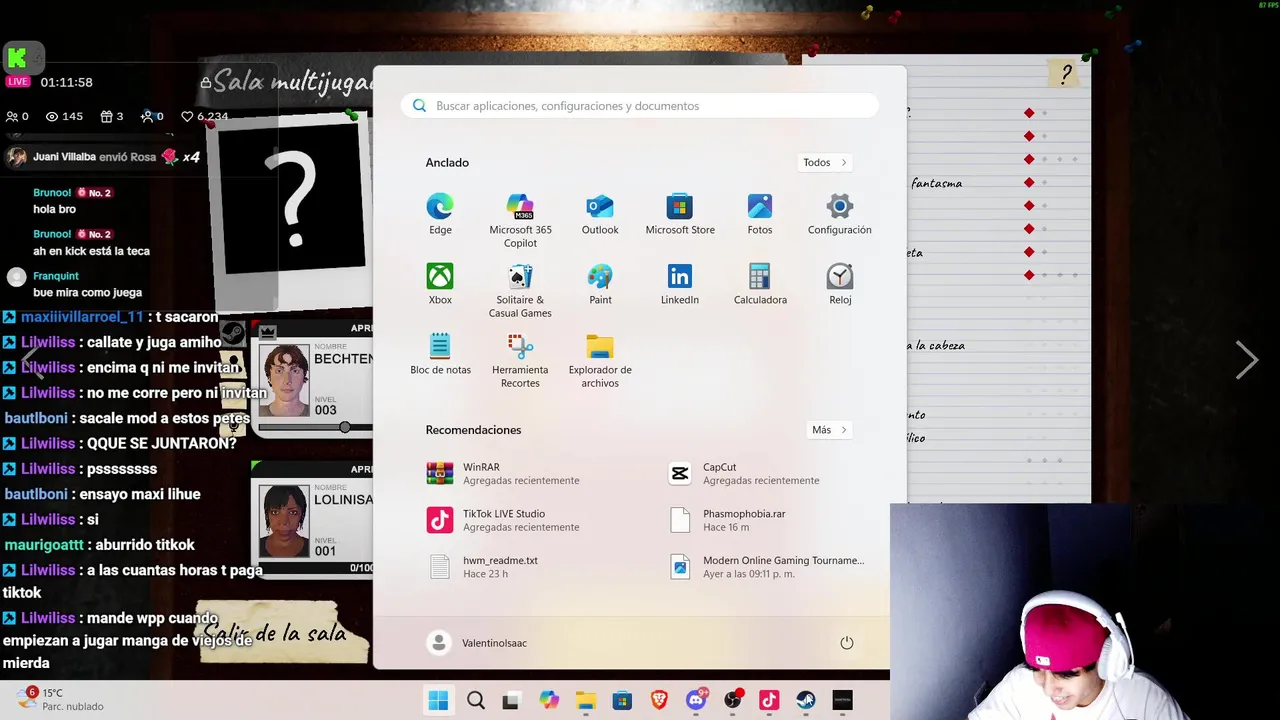Screen dimensions: 1280x720
Task: Launch Microsoft 365 Copilot pinned app
Action: [x=520, y=221]
